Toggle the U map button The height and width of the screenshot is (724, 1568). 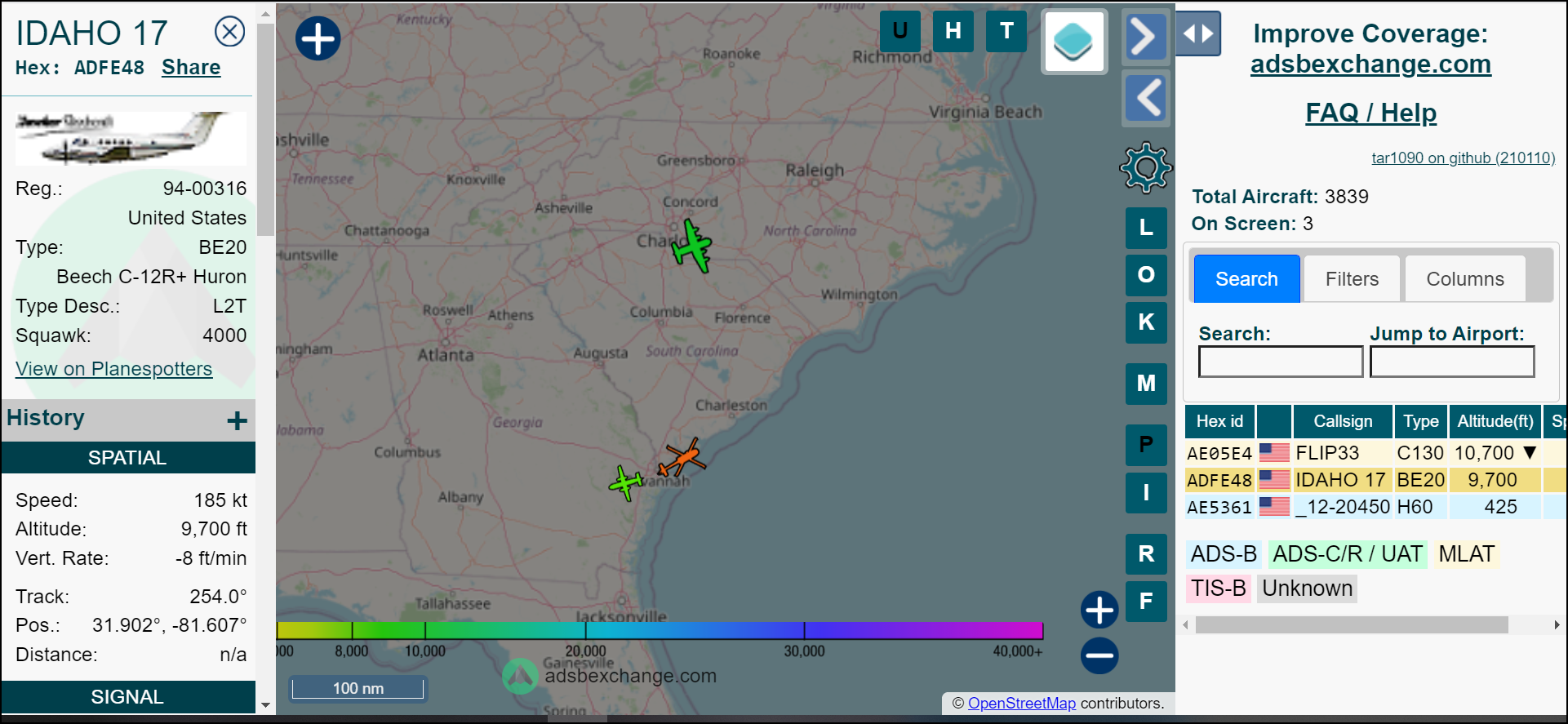coord(900,31)
